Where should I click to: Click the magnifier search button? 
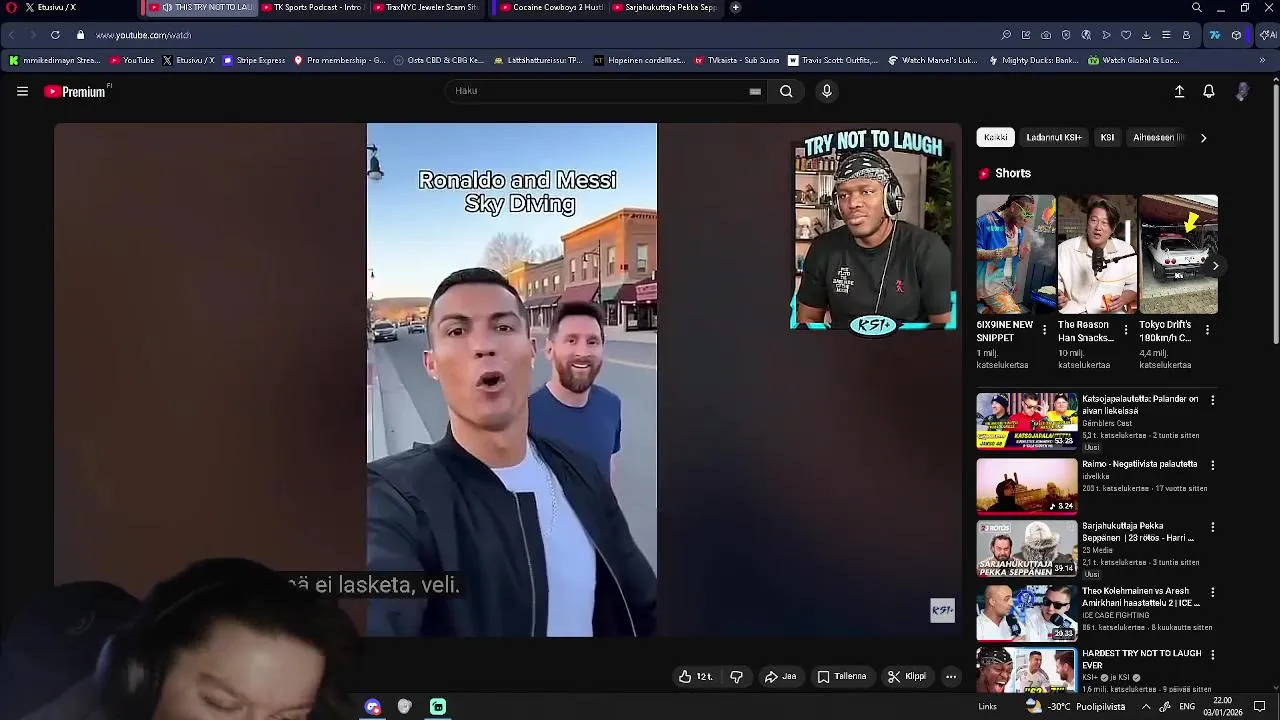(x=786, y=91)
